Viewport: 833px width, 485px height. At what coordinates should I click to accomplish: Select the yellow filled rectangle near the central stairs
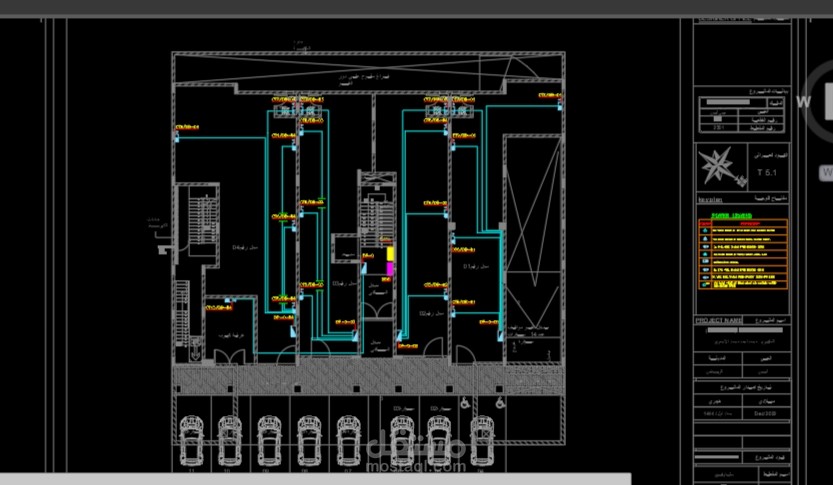point(390,253)
